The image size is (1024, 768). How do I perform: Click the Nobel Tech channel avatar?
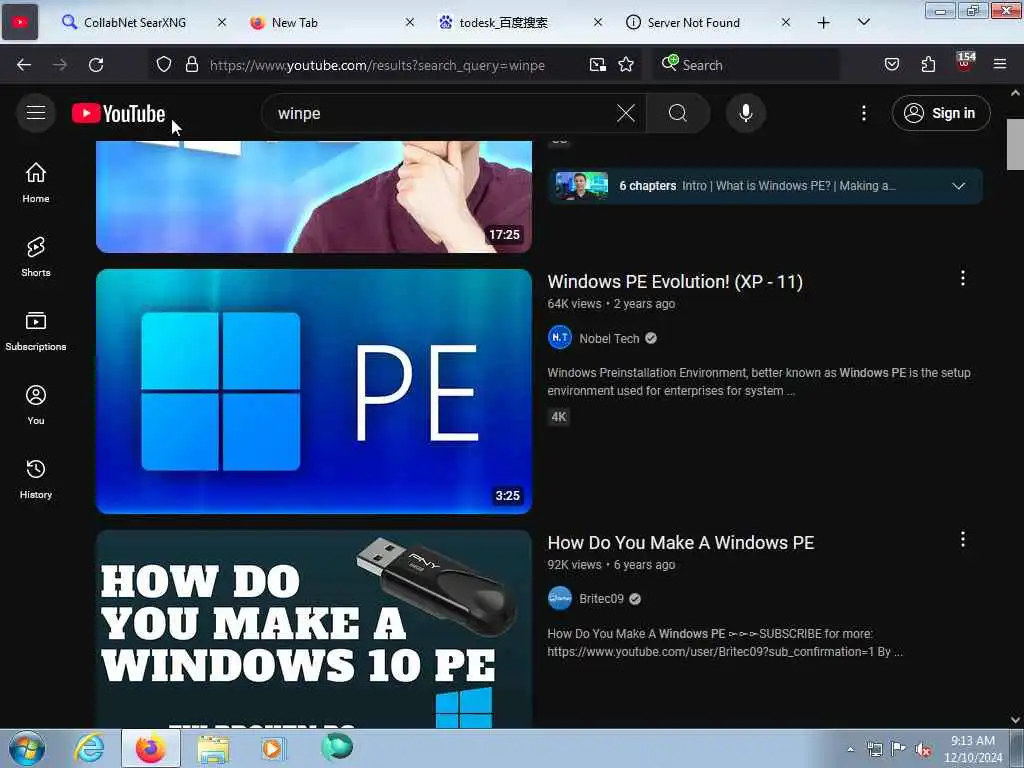tap(560, 338)
